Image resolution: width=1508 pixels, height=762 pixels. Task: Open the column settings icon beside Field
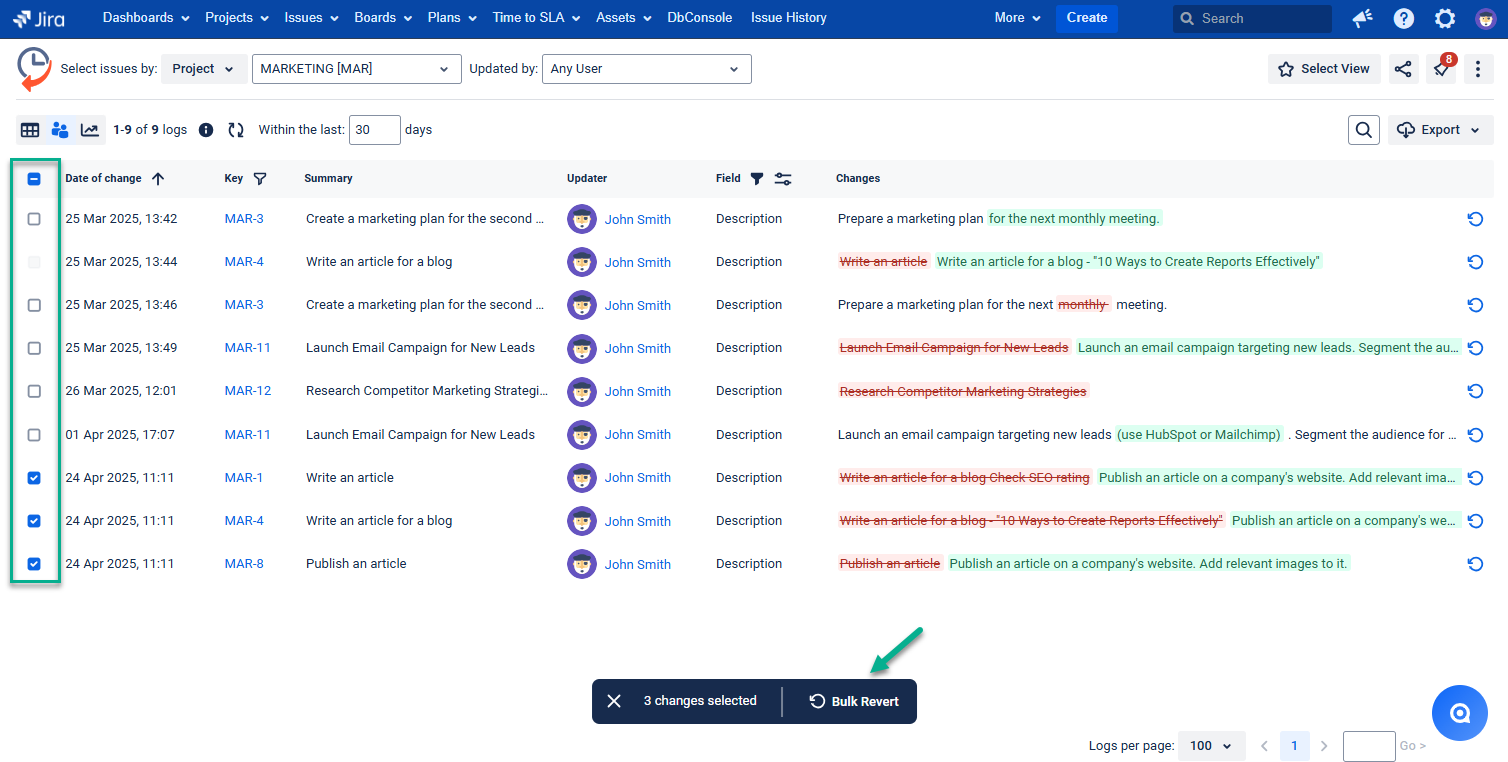click(783, 178)
